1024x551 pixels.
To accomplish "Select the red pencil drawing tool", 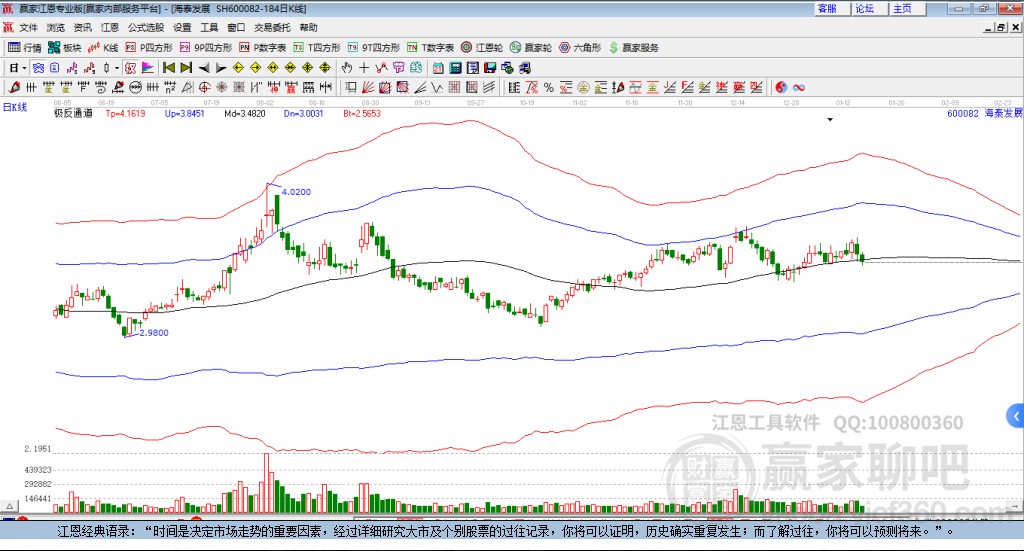I will (x=14, y=87).
